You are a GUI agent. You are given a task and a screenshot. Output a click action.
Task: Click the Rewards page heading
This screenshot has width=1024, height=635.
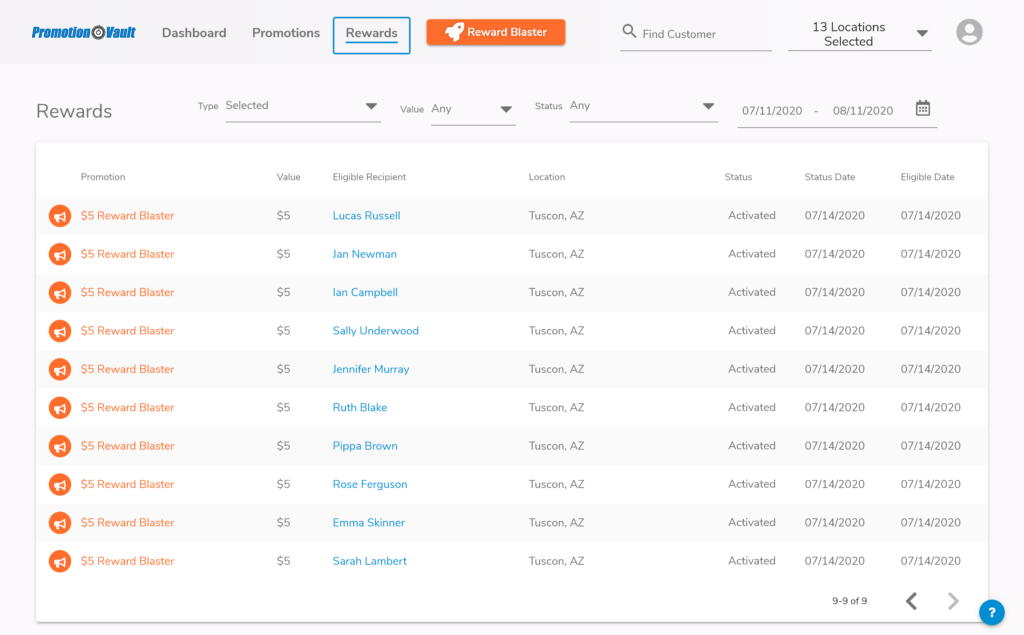74,111
